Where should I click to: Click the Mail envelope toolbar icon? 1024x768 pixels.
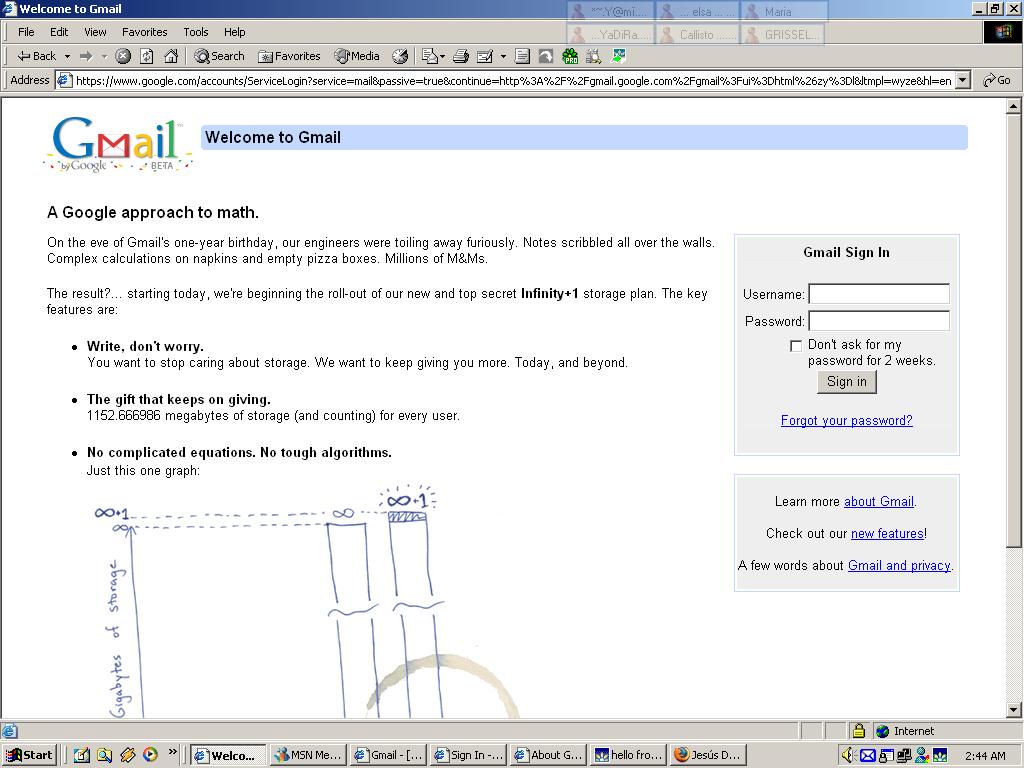(432, 56)
